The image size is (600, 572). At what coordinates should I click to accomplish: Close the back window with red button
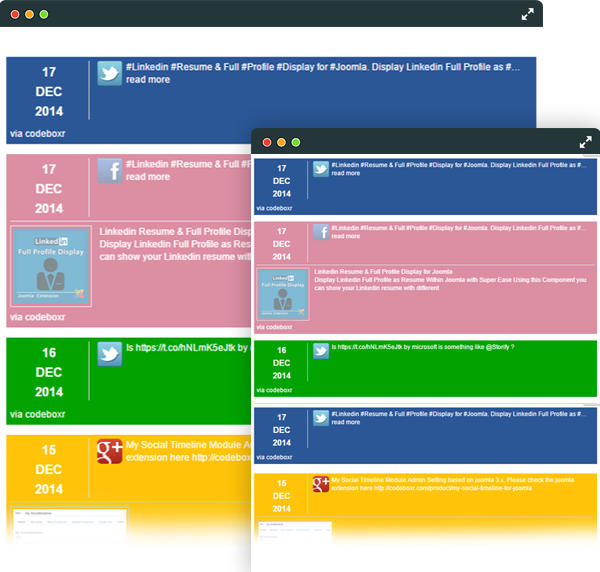[x=15, y=15]
